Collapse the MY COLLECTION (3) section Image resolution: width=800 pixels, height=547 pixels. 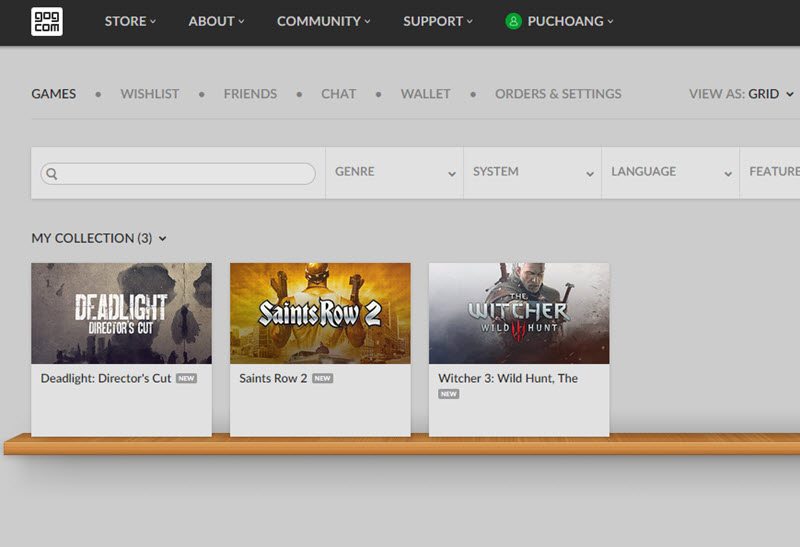click(99, 238)
